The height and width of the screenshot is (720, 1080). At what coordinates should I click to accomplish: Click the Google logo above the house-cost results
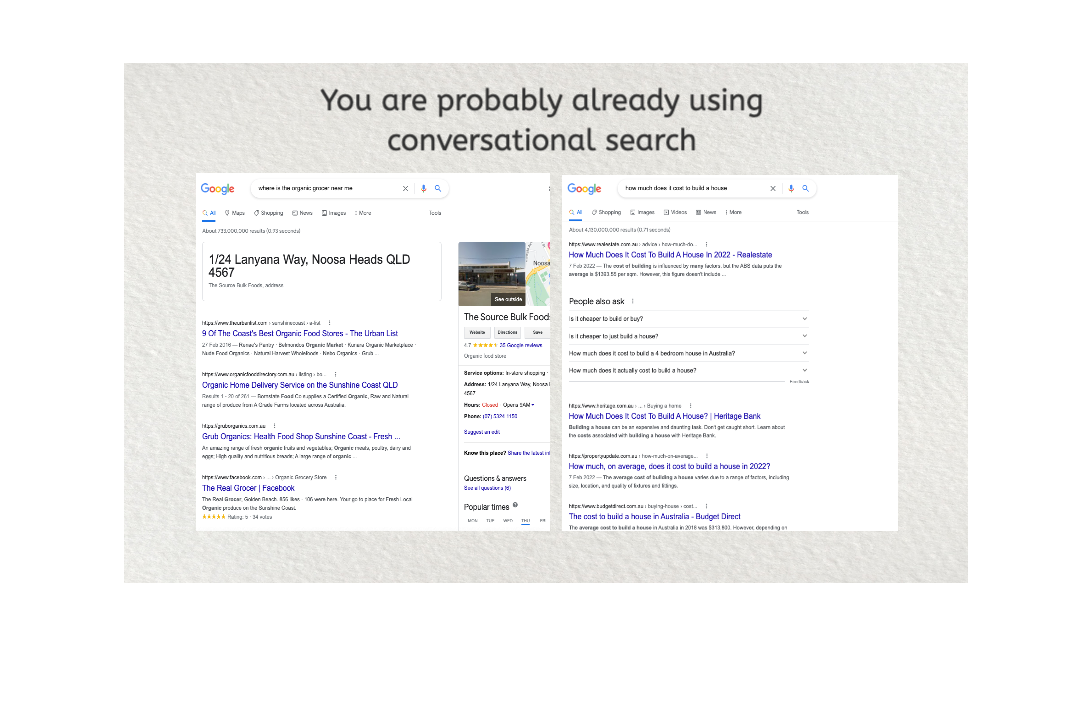pos(585,188)
